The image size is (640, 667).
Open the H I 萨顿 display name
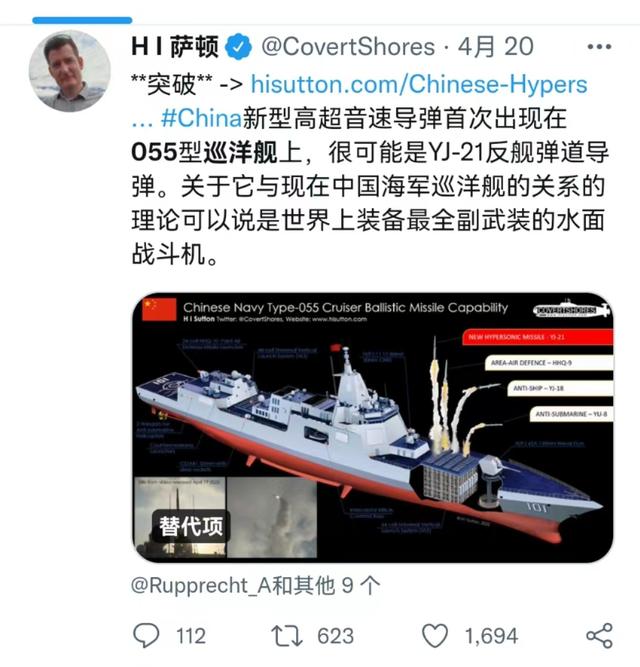pyautogui.click(x=175, y=46)
